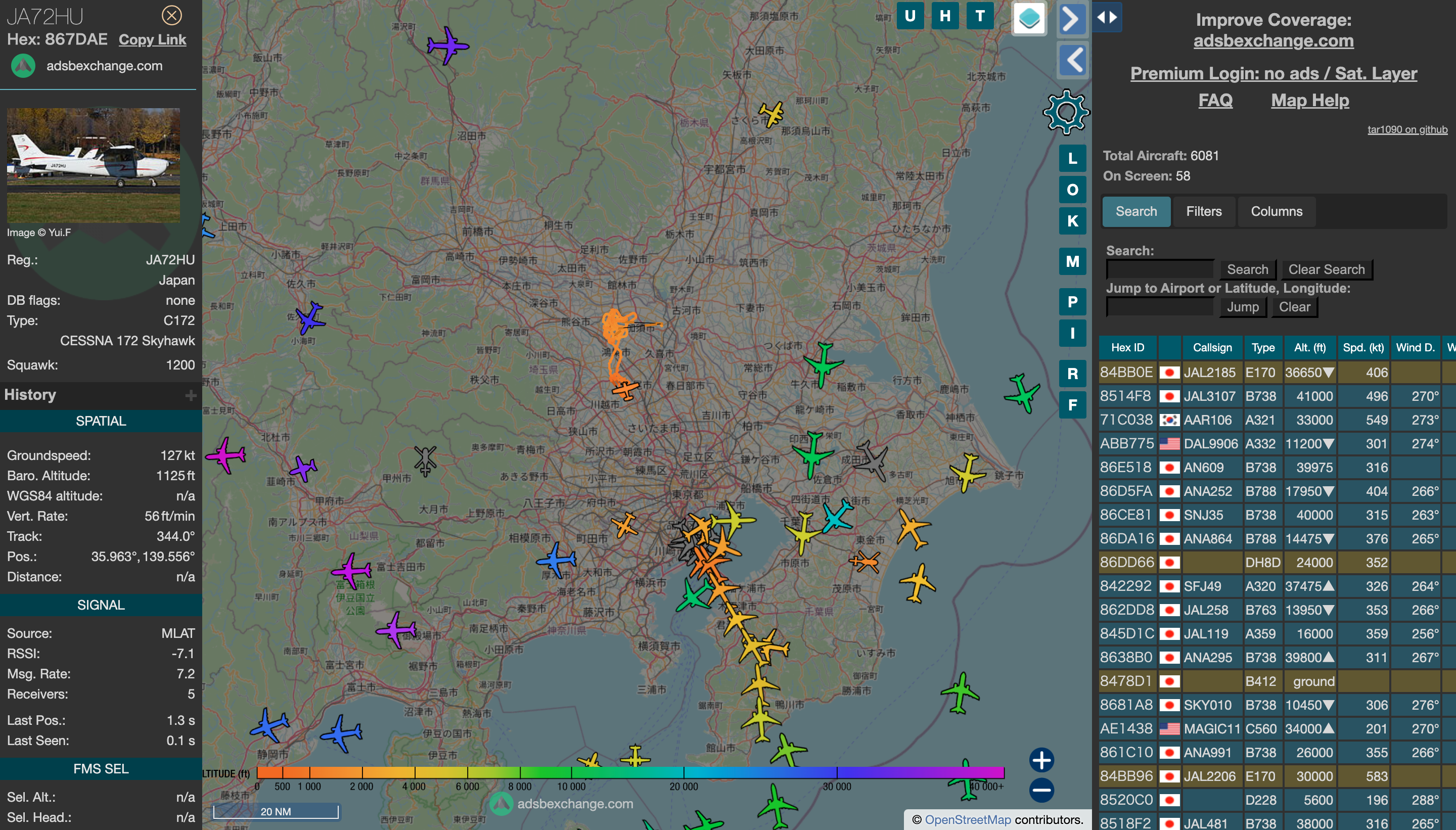Select the green aircraft near Inzai

[813, 454]
